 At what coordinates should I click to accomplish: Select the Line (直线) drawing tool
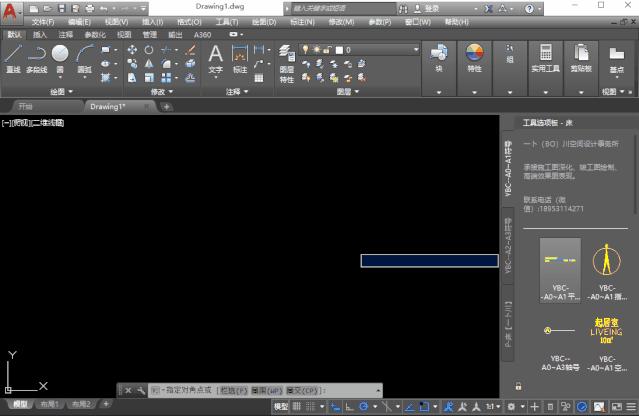[13, 57]
